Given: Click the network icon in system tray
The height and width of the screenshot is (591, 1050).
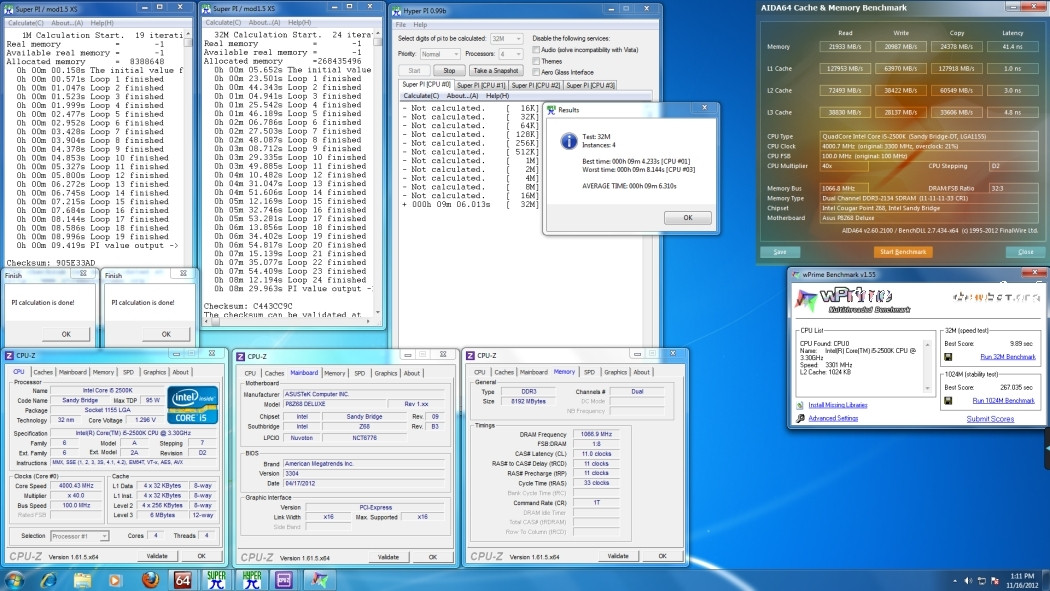Looking at the screenshot, I should 982,580.
